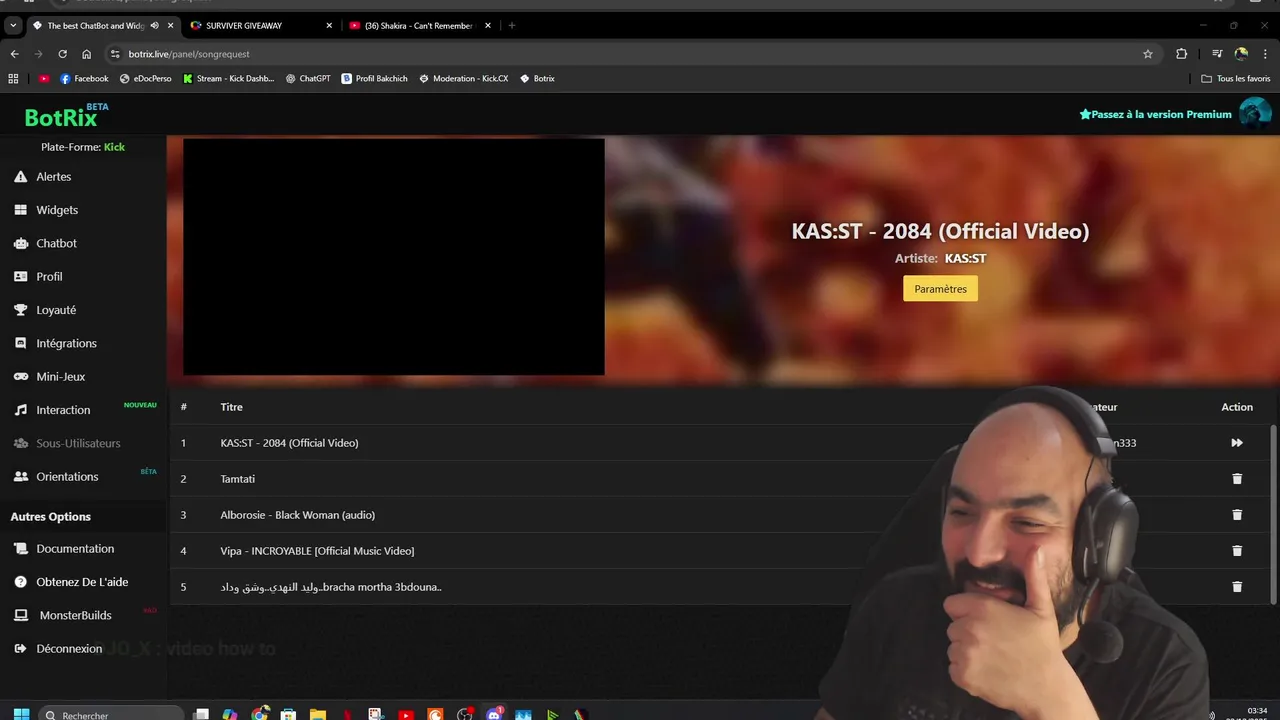Switch to the SURVIVER GIVEAWAY tab
Screen dimensions: 1280x720
coord(260,26)
